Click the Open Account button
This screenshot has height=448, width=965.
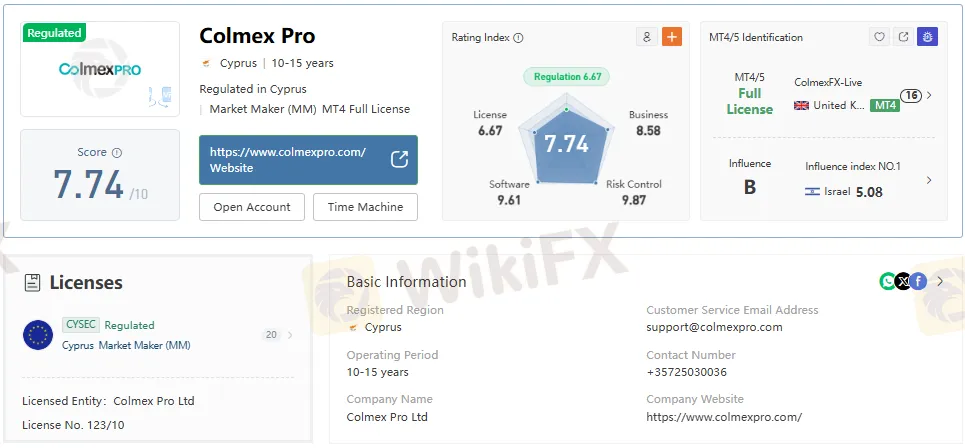(252, 207)
